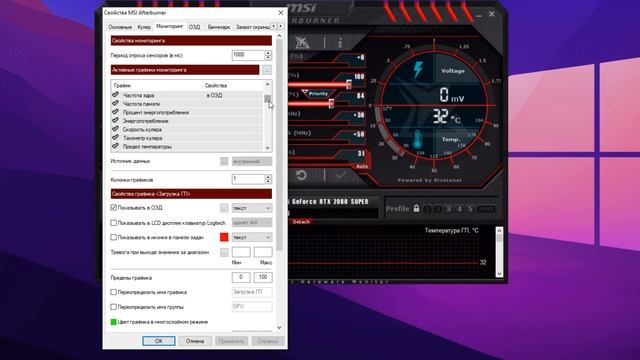Click the profile Save button in Afterburner
Screen dimensions: 640x360
(486, 209)
